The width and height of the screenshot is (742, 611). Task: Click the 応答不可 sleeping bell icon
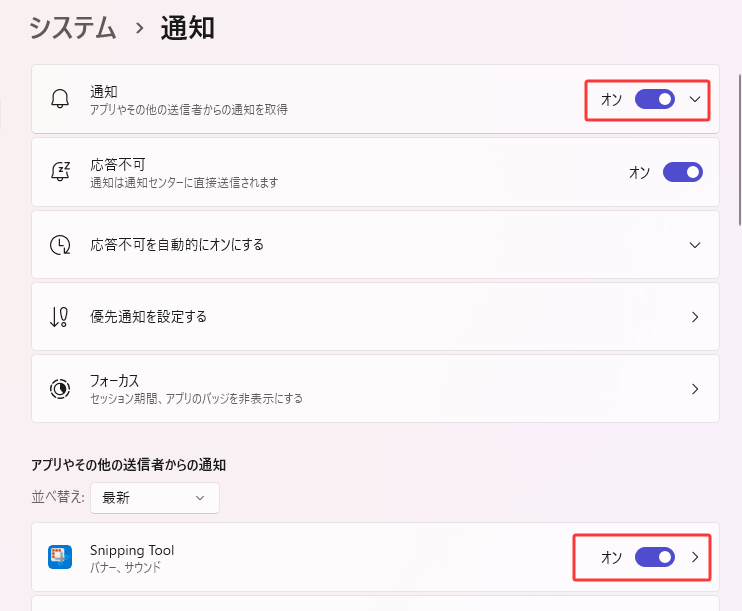[60, 172]
